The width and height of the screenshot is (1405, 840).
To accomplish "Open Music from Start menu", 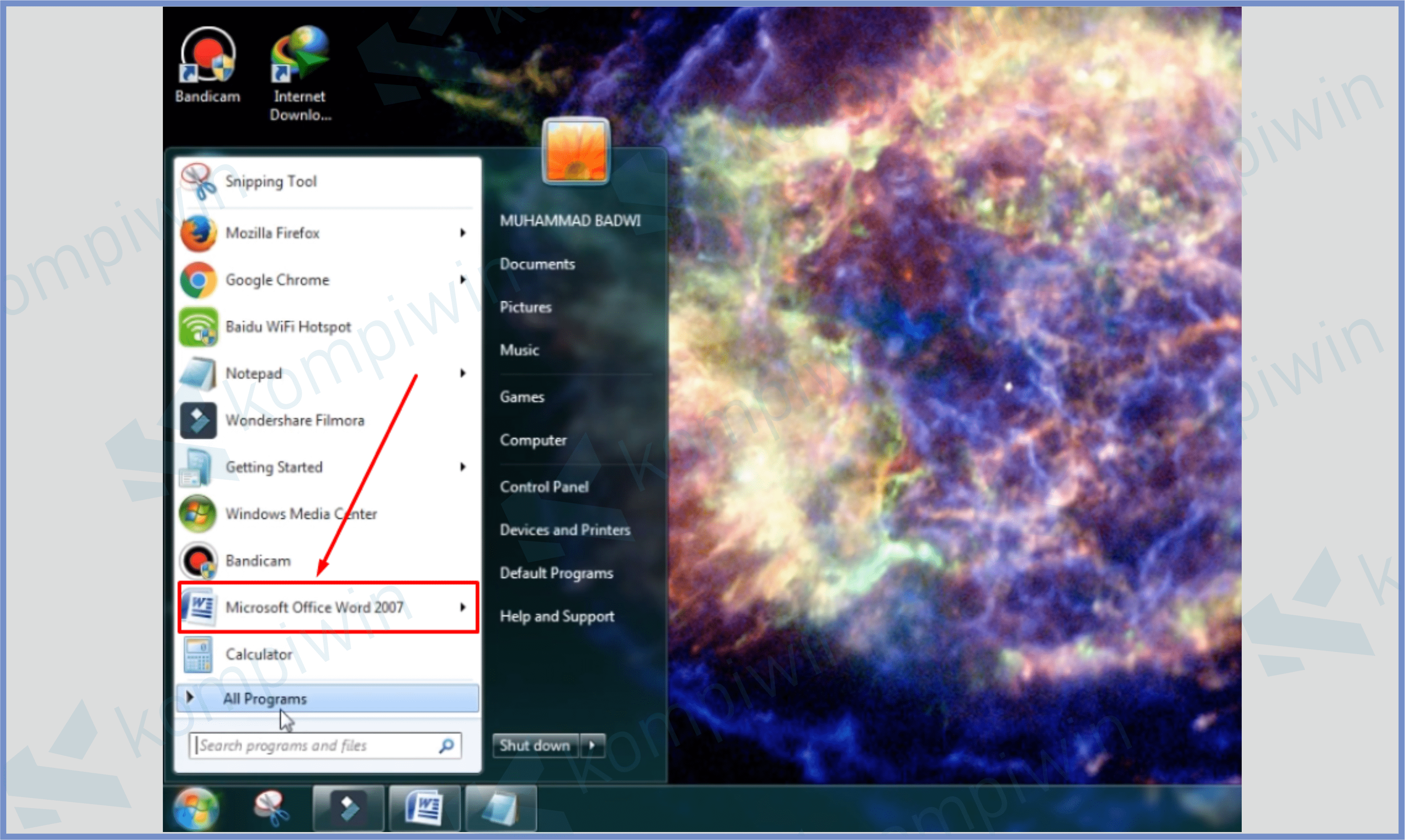I will (519, 350).
